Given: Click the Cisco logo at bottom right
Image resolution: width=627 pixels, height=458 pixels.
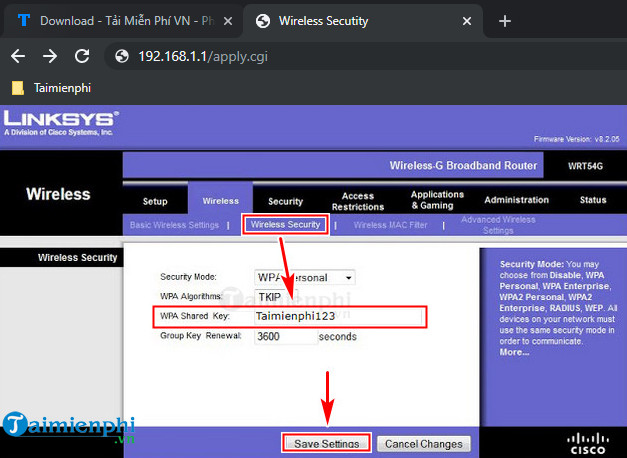Looking at the screenshot, I should pyautogui.click(x=587, y=443).
